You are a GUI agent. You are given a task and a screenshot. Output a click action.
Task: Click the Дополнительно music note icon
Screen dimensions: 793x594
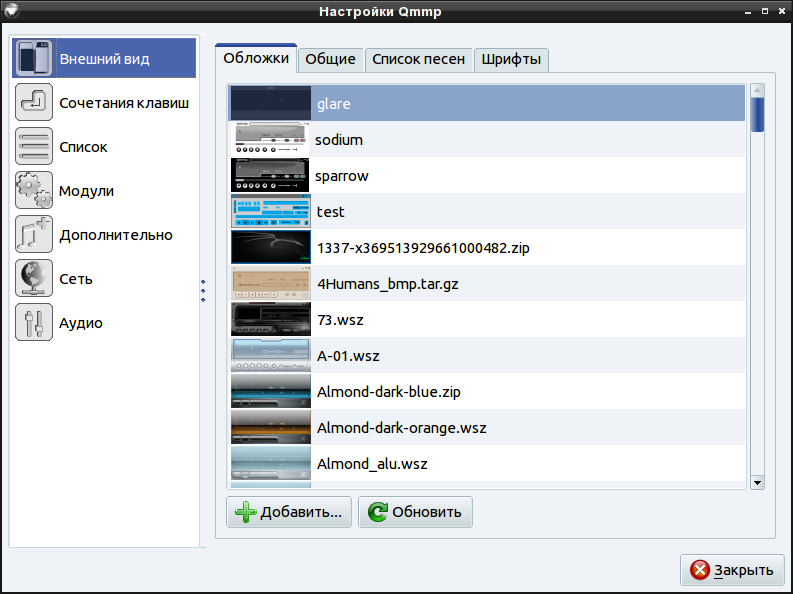click(x=34, y=234)
